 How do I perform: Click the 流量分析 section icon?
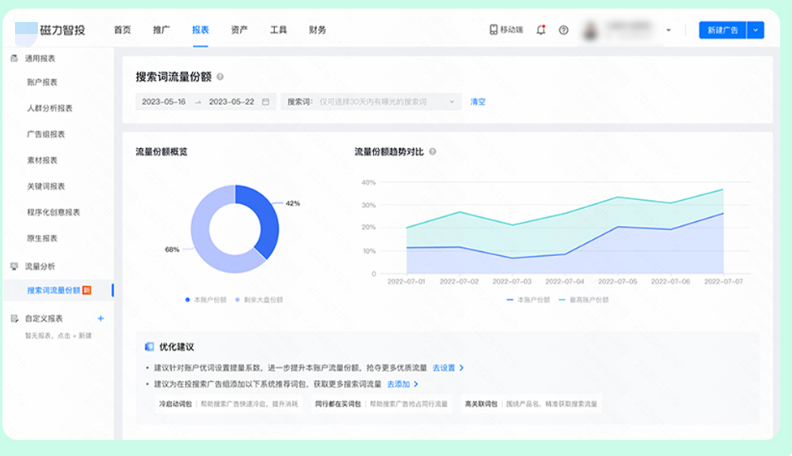14,266
